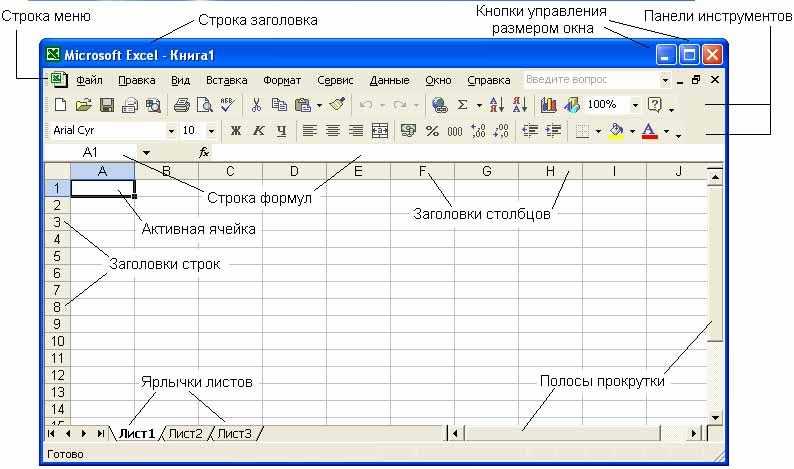Sort ascending A-Я icon

497,105
